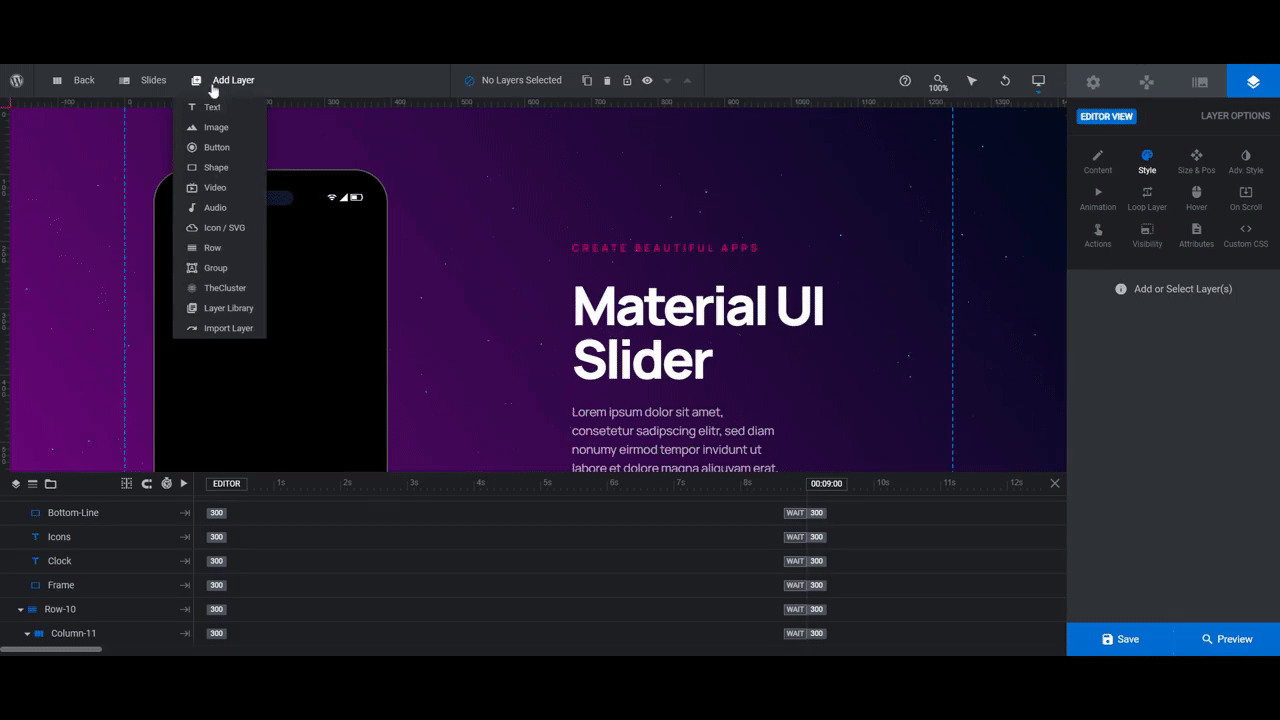Open the desktop device view selector
1280x720 pixels.
coord(1038,81)
